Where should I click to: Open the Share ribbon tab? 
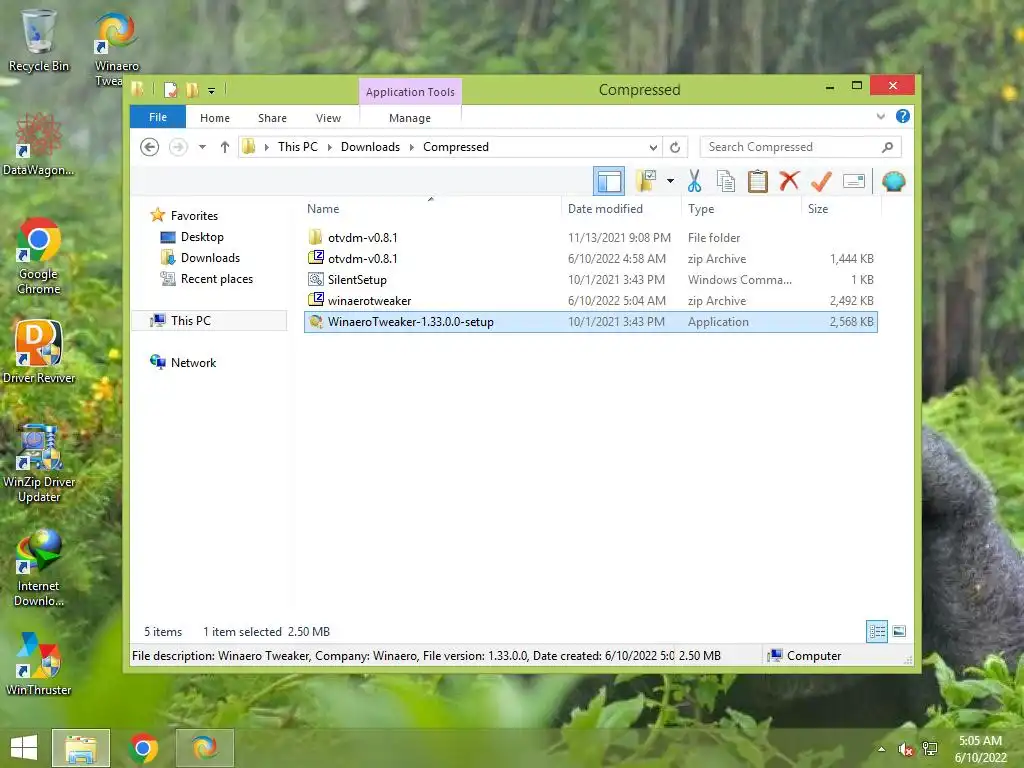pyautogui.click(x=272, y=118)
